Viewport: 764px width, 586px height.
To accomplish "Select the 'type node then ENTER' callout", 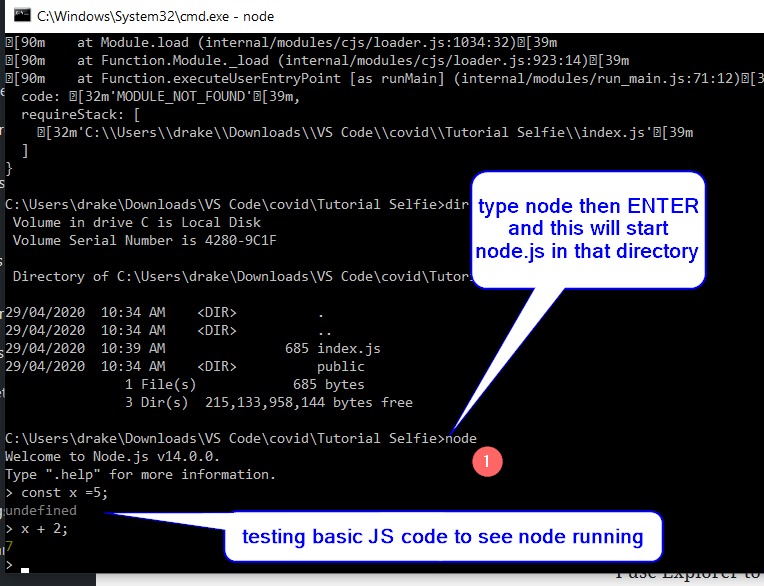I will tap(587, 230).
